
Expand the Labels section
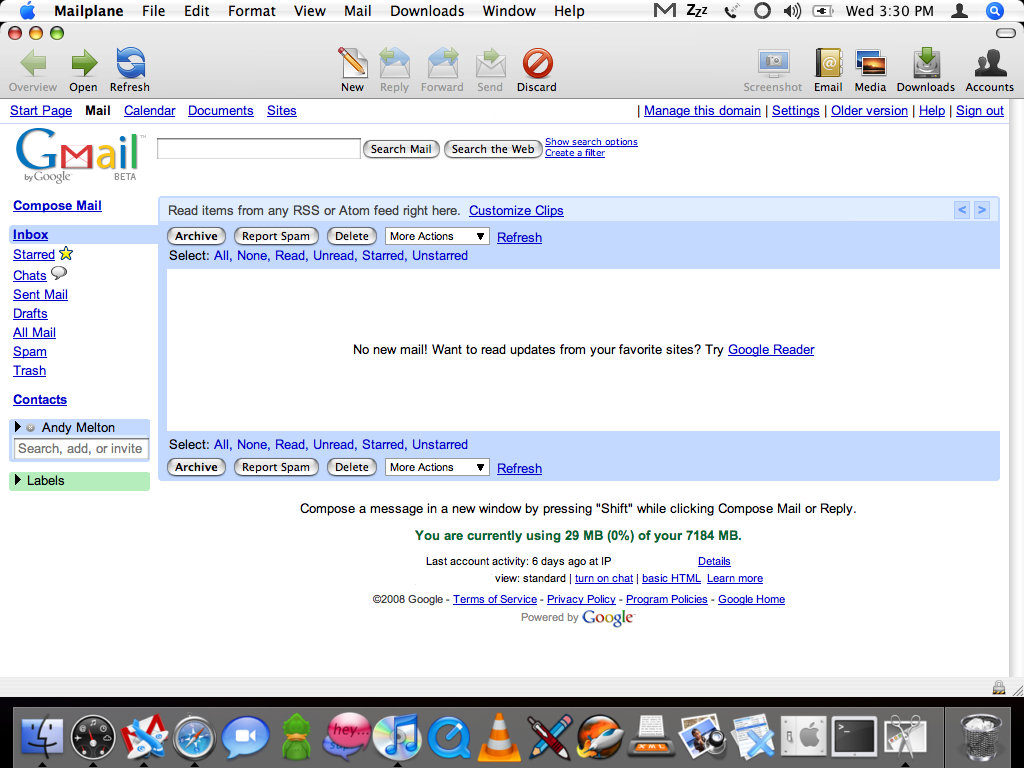click(18, 481)
